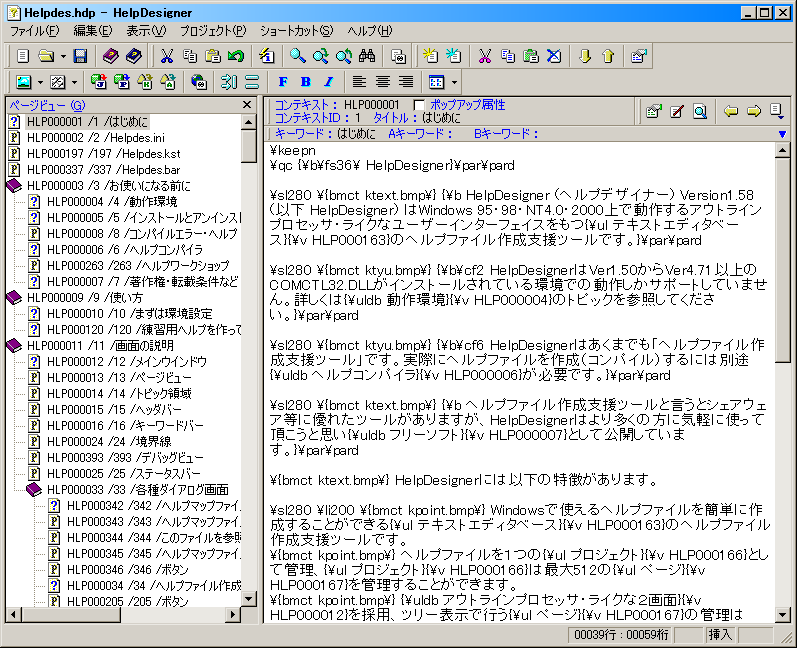
Task: Click the page tree vertical scrollbar down arrow
Action: tap(249, 598)
